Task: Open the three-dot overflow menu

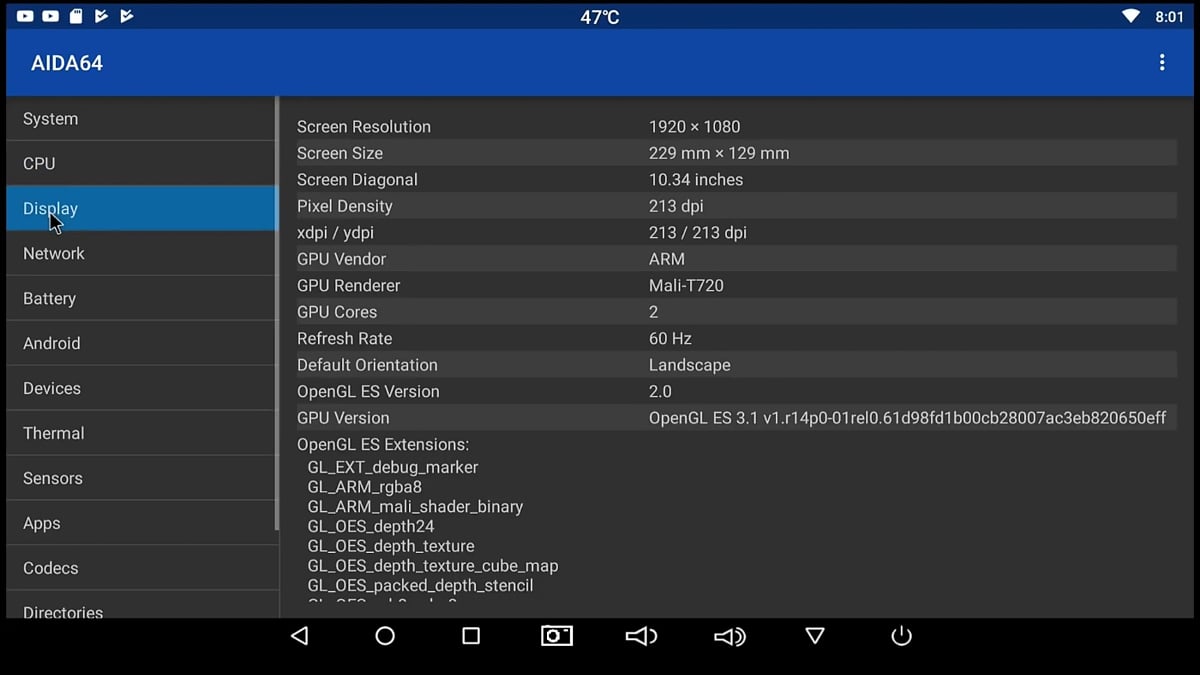Action: point(1162,63)
